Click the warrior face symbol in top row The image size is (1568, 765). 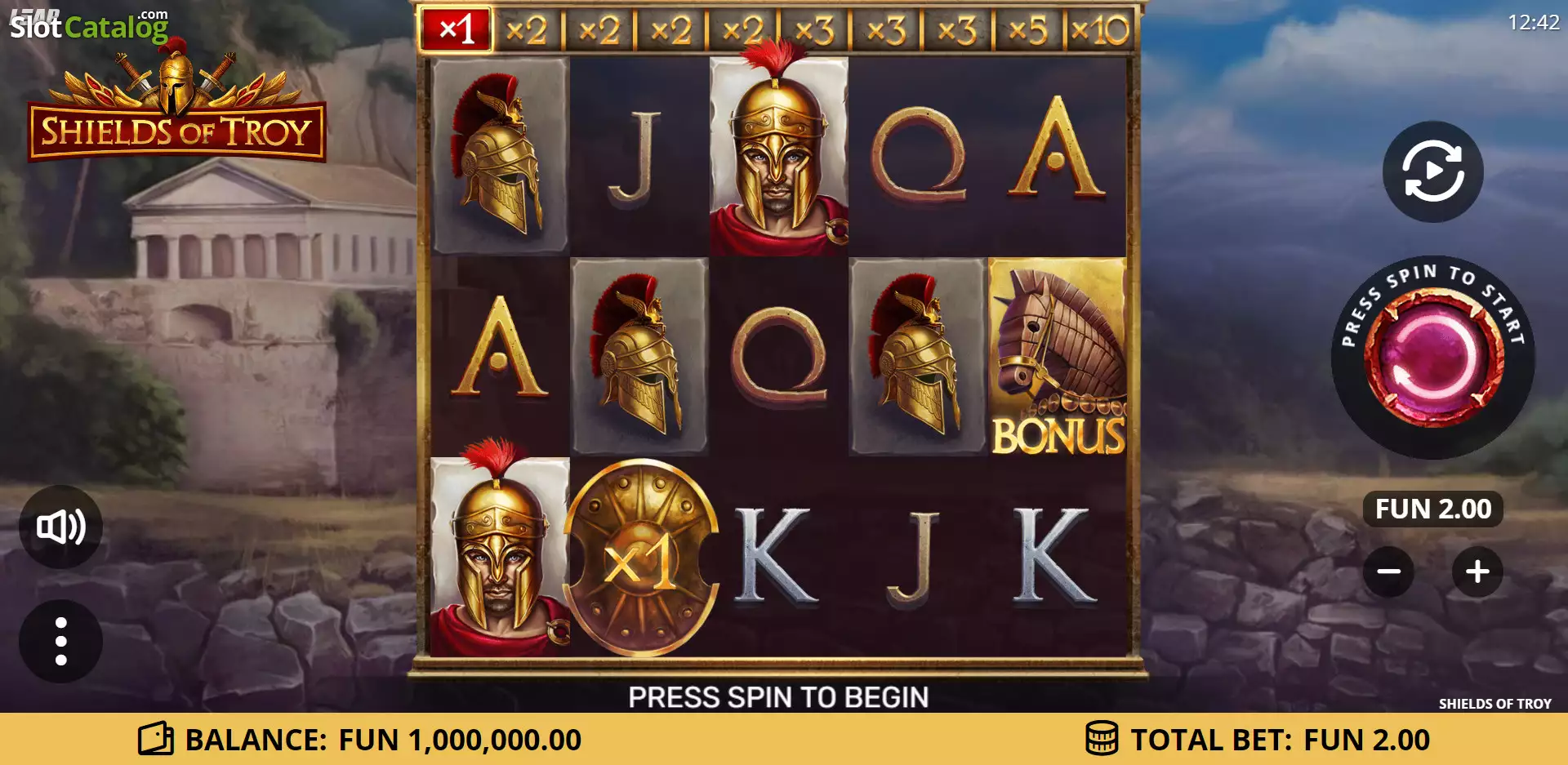pyautogui.click(x=779, y=155)
